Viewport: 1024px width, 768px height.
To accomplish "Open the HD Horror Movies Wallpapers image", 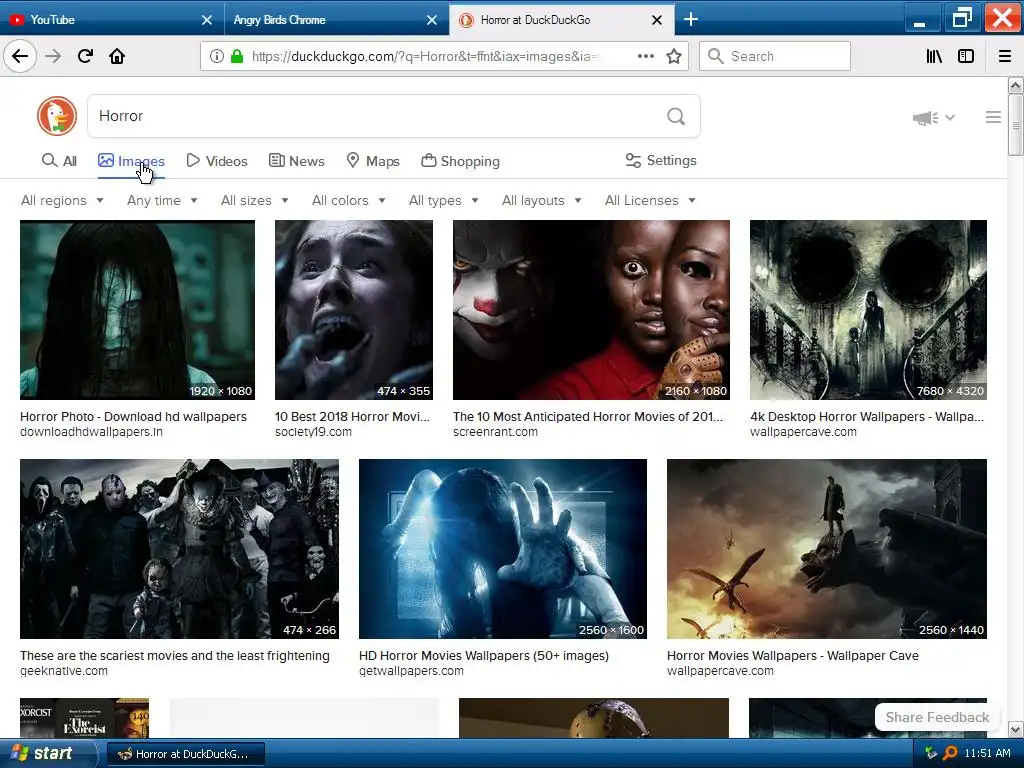I will coord(503,549).
